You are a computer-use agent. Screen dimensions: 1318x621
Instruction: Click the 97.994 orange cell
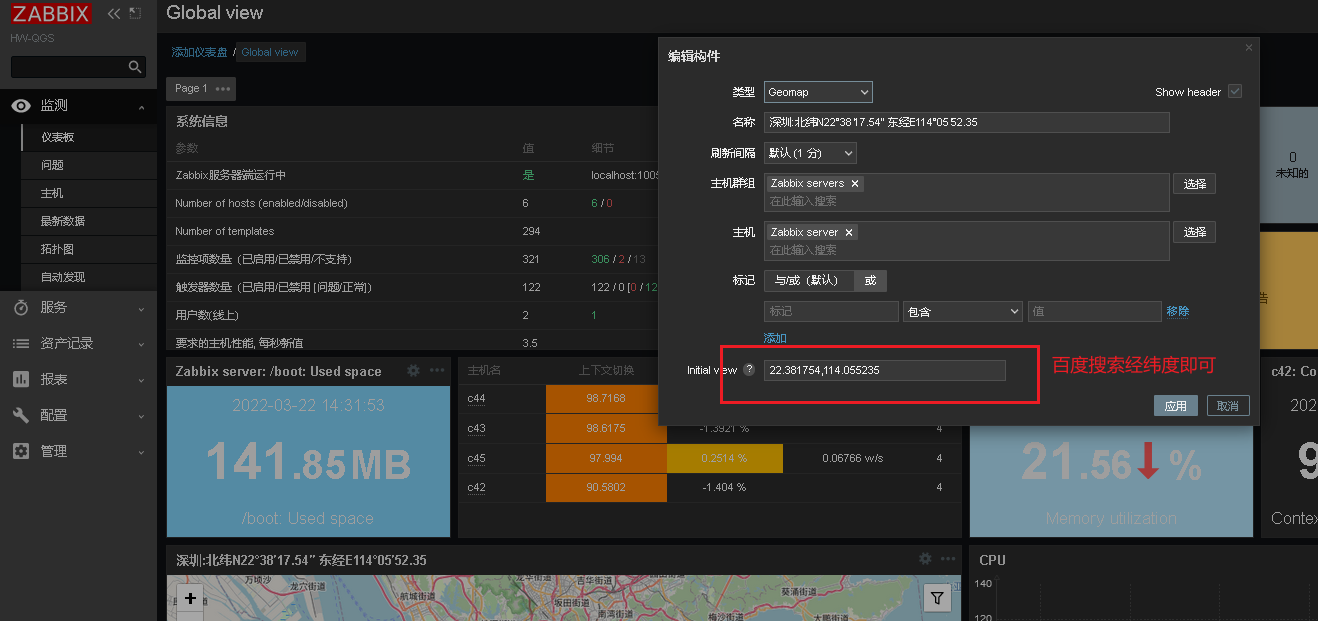coord(606,458)
